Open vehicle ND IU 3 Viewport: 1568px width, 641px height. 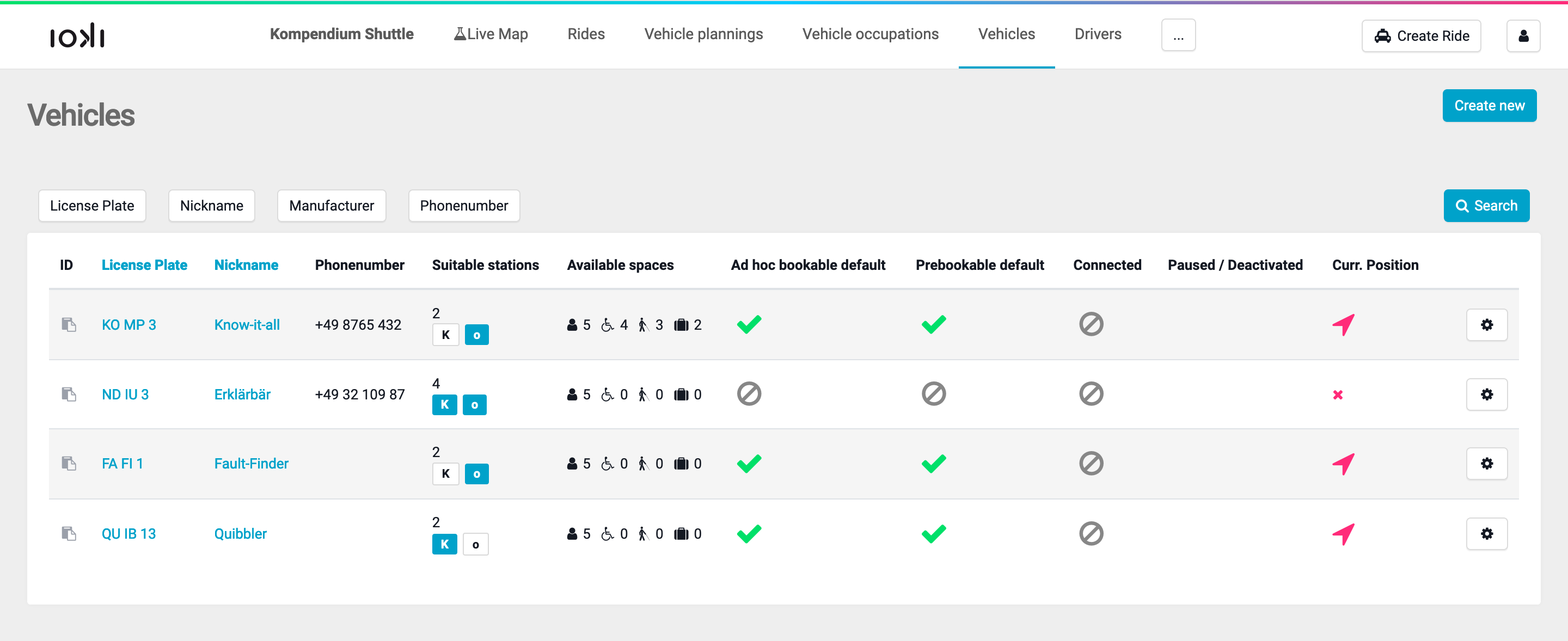pos(125,394)
